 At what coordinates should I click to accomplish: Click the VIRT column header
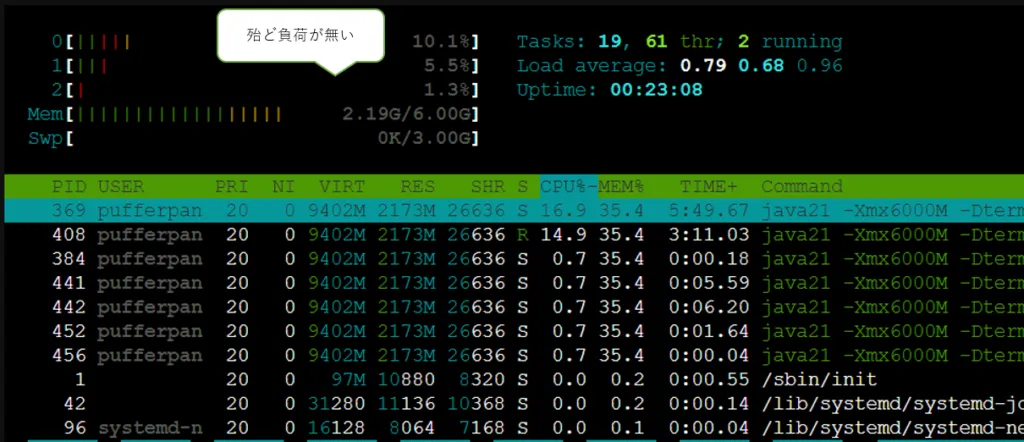pos(341,187)
